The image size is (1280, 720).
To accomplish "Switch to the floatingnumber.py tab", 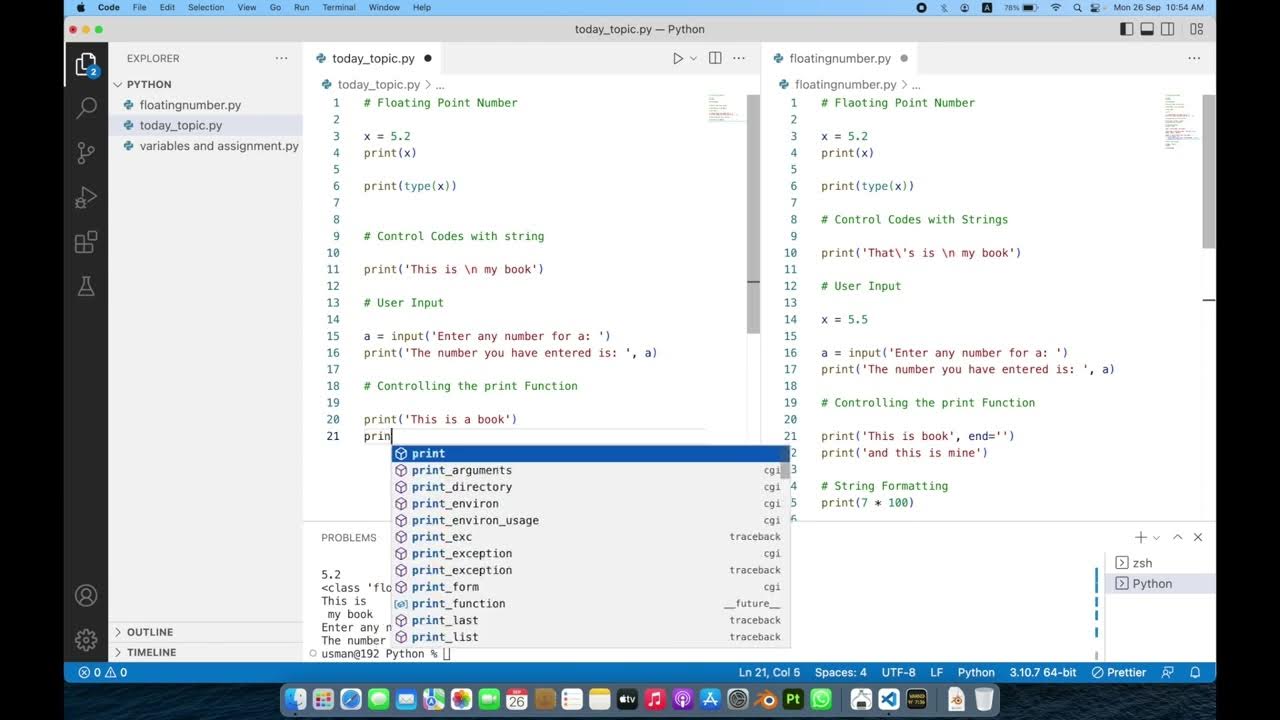I will [x=840, y=58].
